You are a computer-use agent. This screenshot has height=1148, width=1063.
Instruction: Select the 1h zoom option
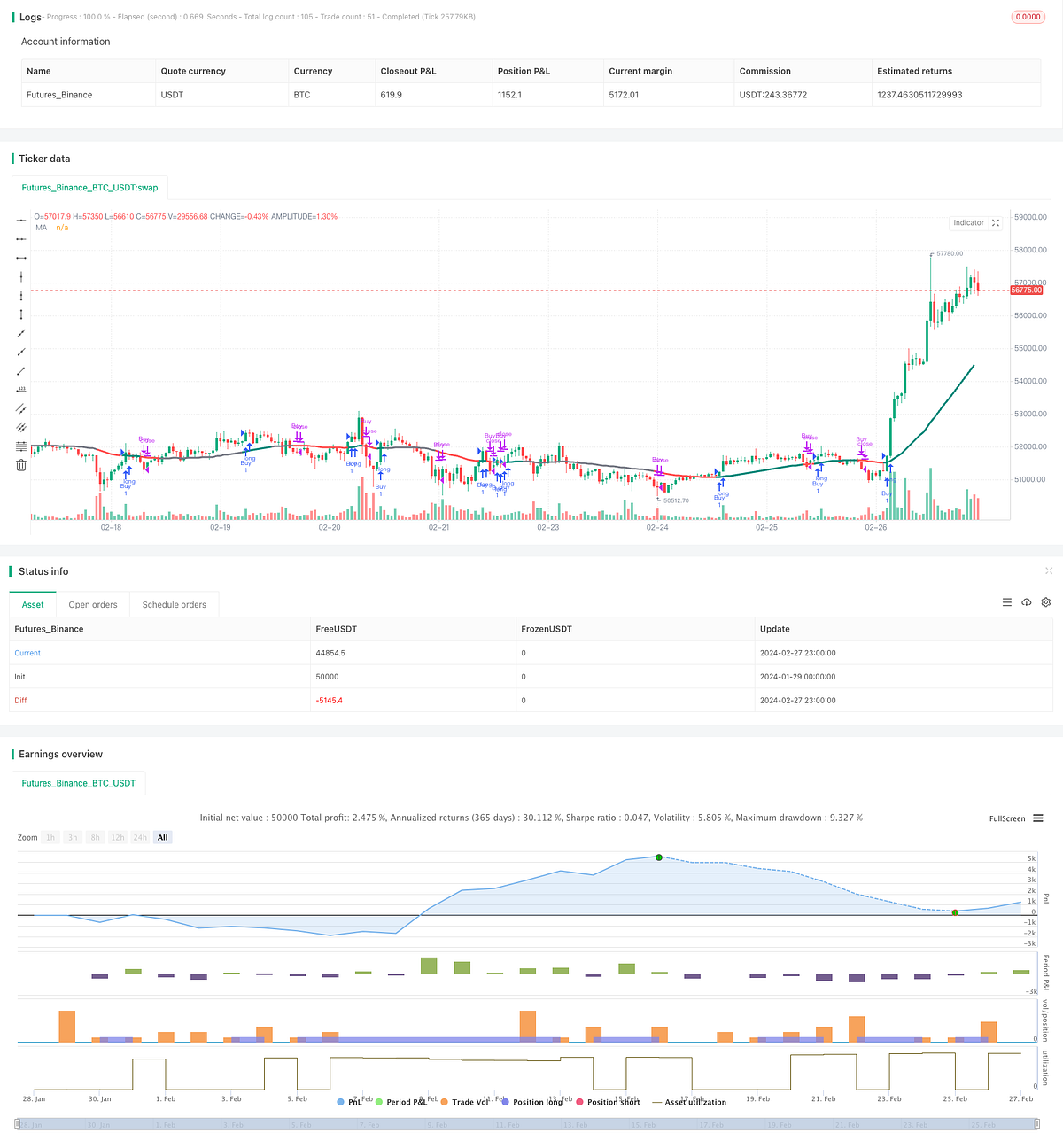point(50,837)
